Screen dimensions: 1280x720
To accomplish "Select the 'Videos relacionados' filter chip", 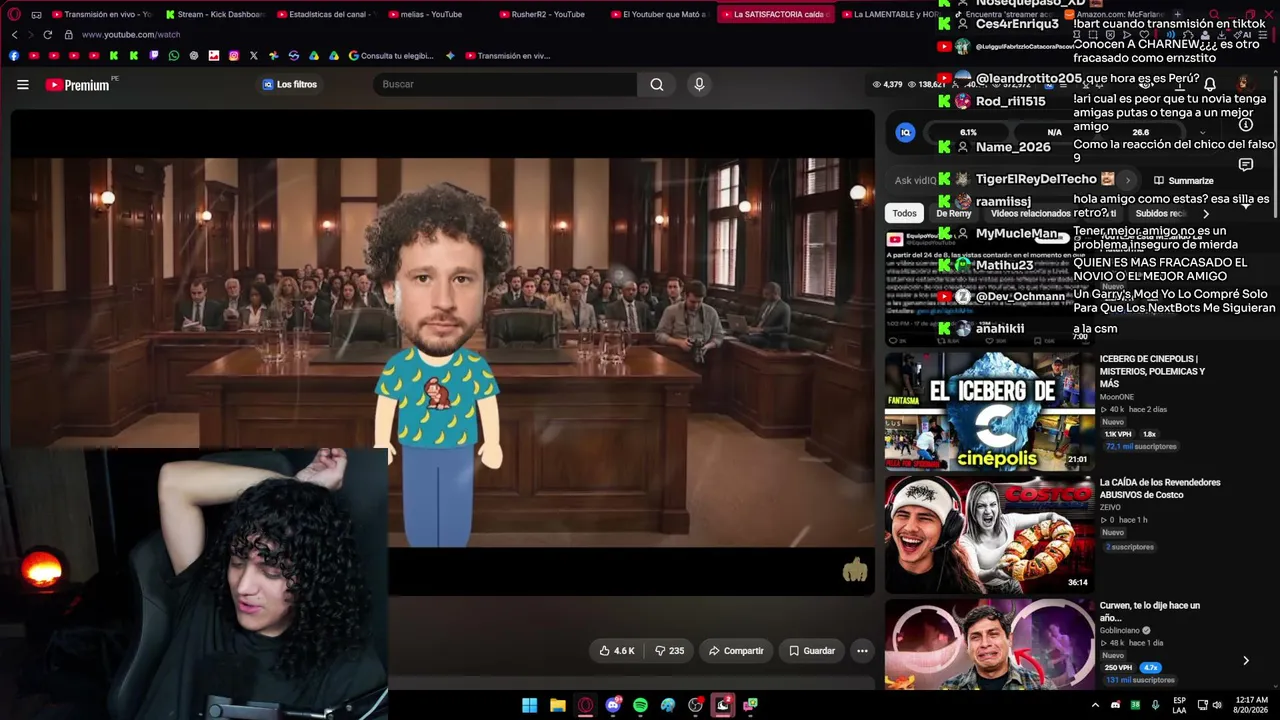I will point(1030,213).
